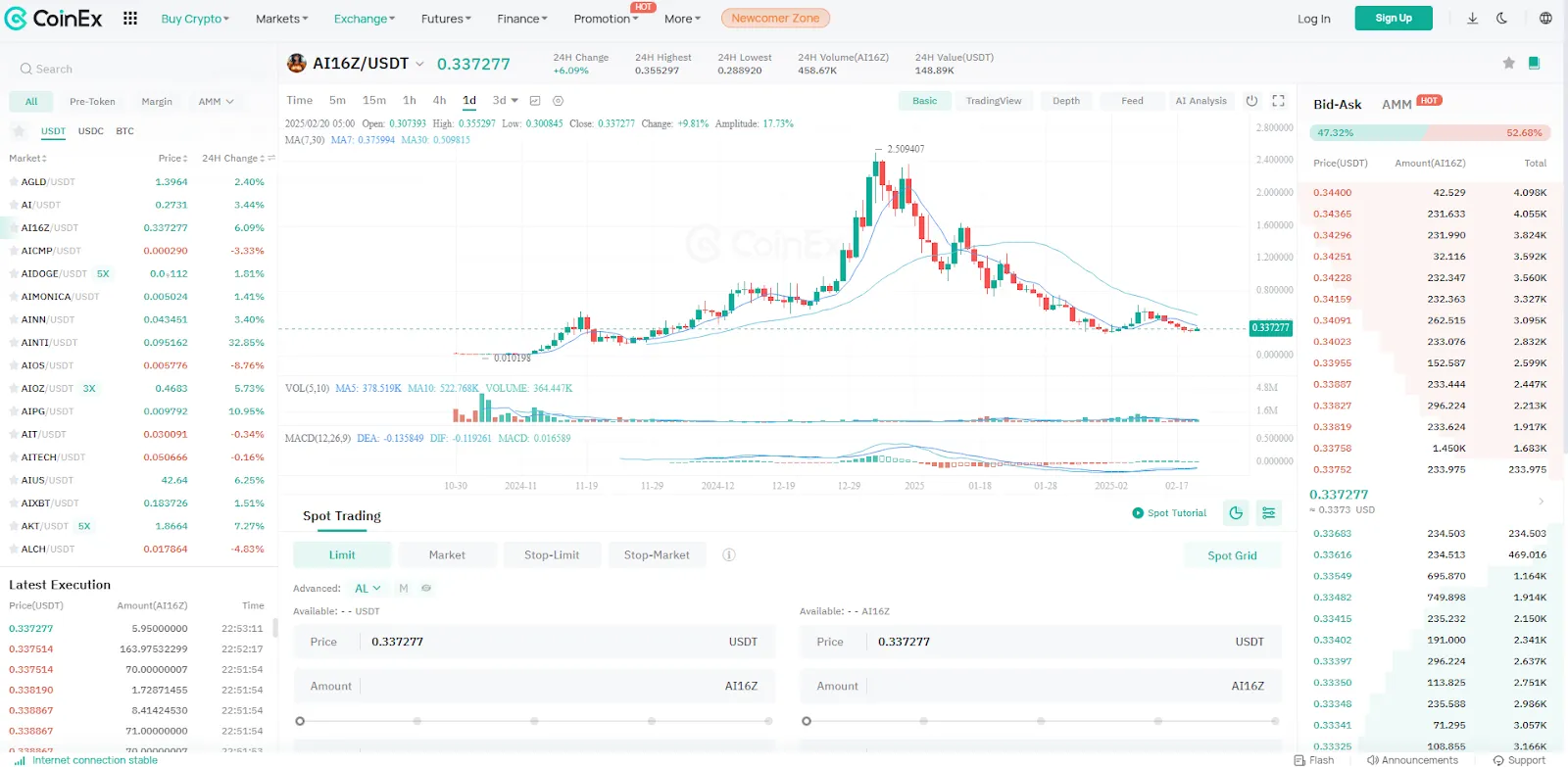Expand the chart to fullscreen
Viewport: 1568px width, 767px height.
tap(1278, 101)
